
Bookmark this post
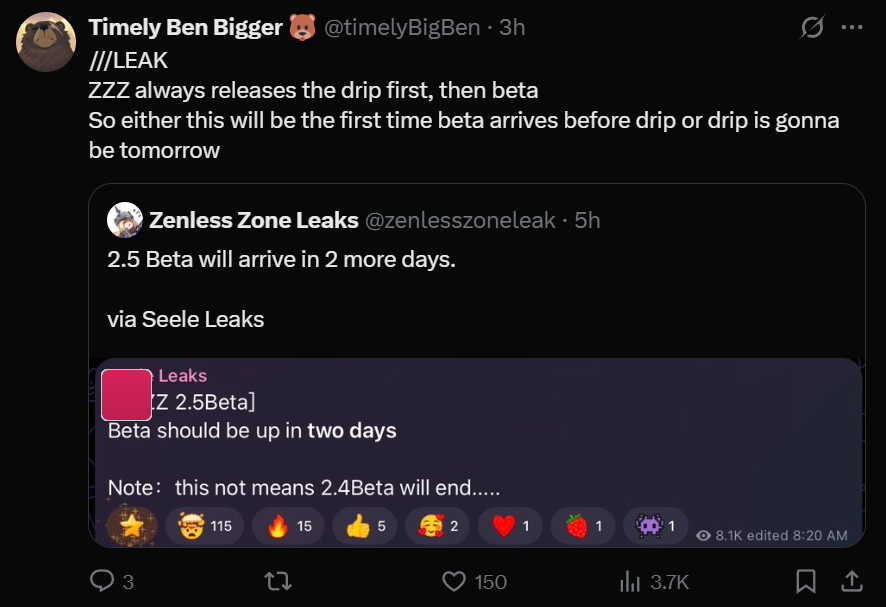pyautogui.click(x=805, y=581)
